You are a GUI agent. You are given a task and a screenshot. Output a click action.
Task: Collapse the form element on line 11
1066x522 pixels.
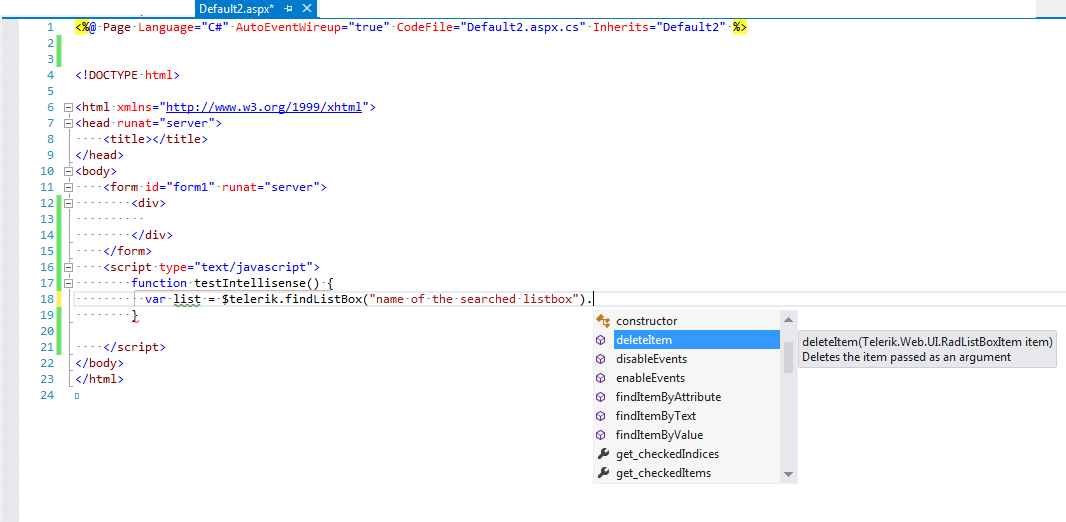[67, 187]
